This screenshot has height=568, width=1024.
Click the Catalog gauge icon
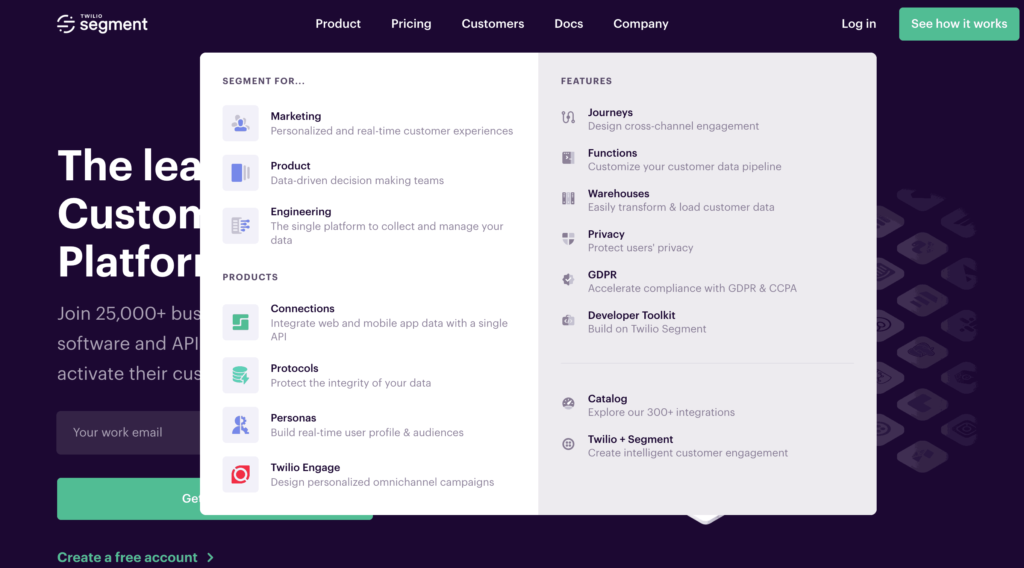click(x=568, y=404)
